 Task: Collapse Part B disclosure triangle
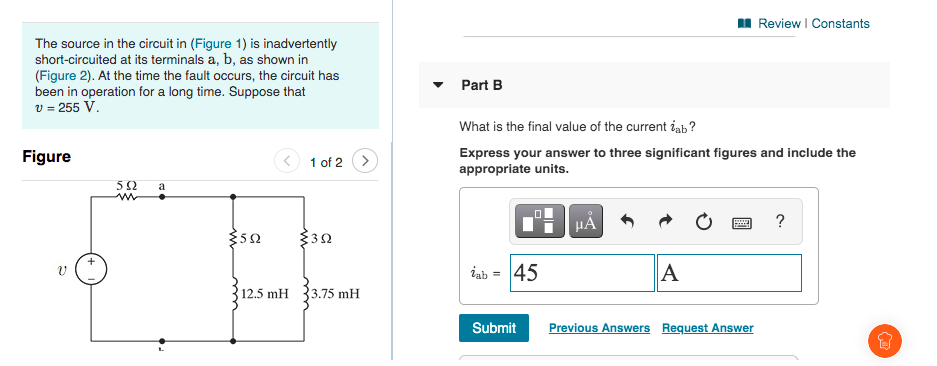pos(439,85)
